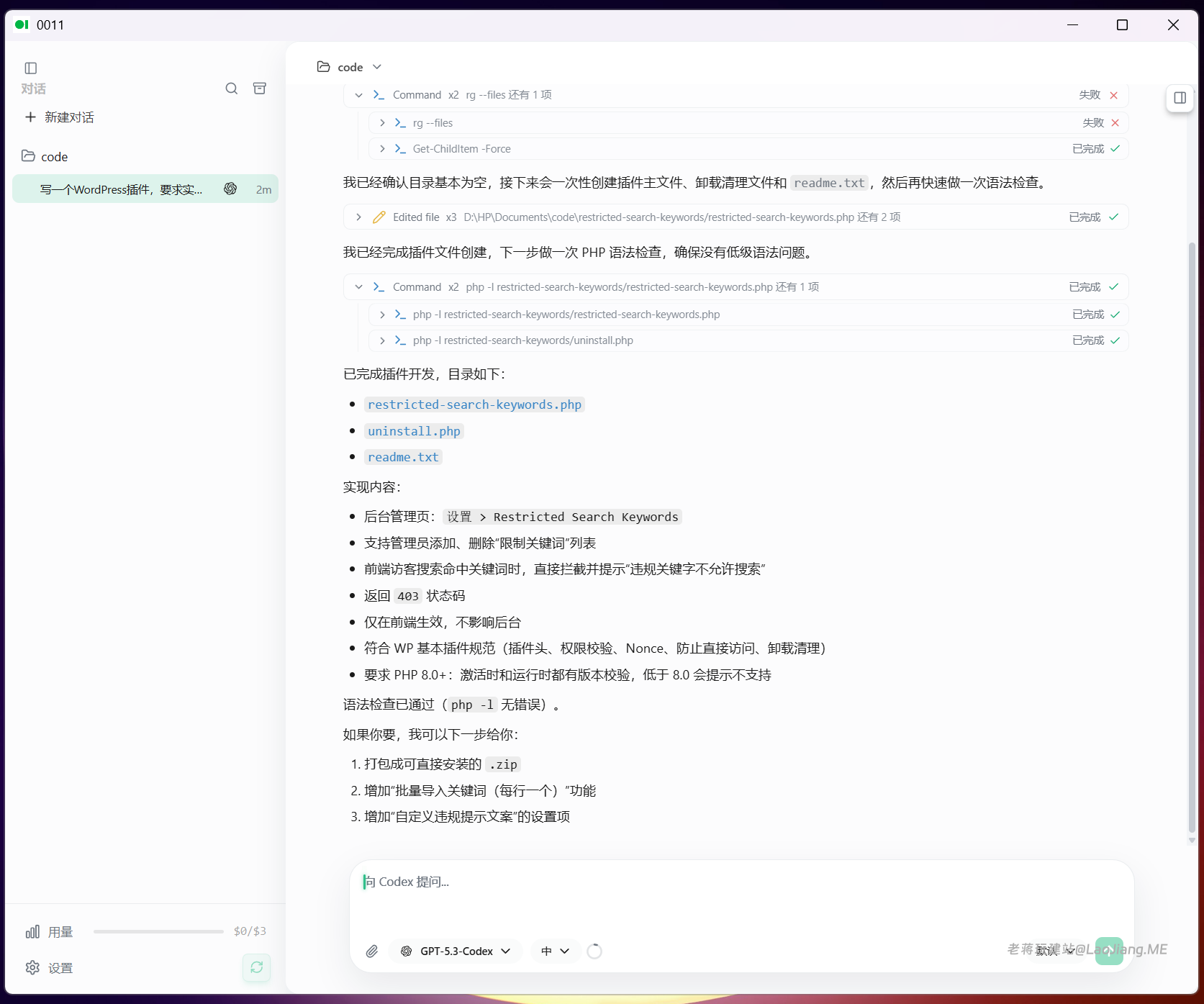This screenshot has height=1004, width=1204.
Task: Click the code folder icon in sidebar
Action: [29, 156]
